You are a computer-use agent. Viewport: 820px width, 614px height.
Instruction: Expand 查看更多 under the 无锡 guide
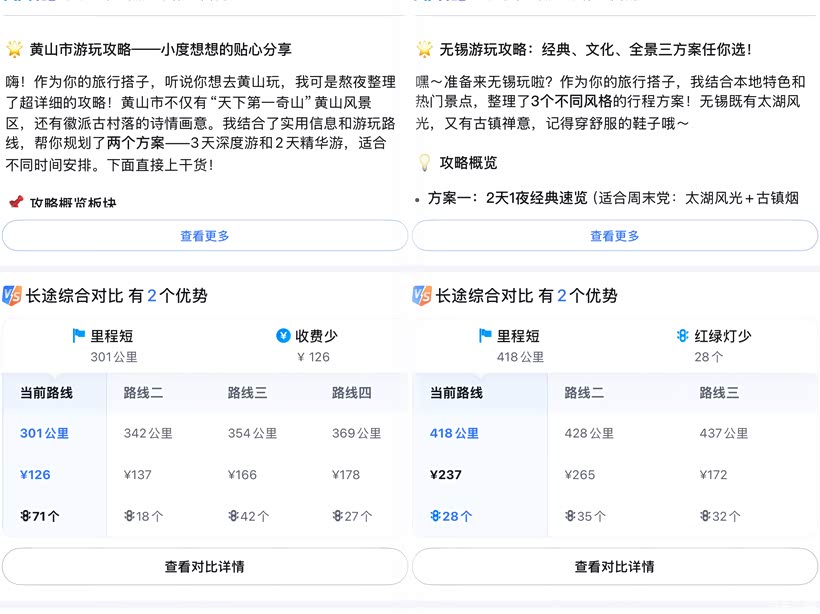pos(614,236)
